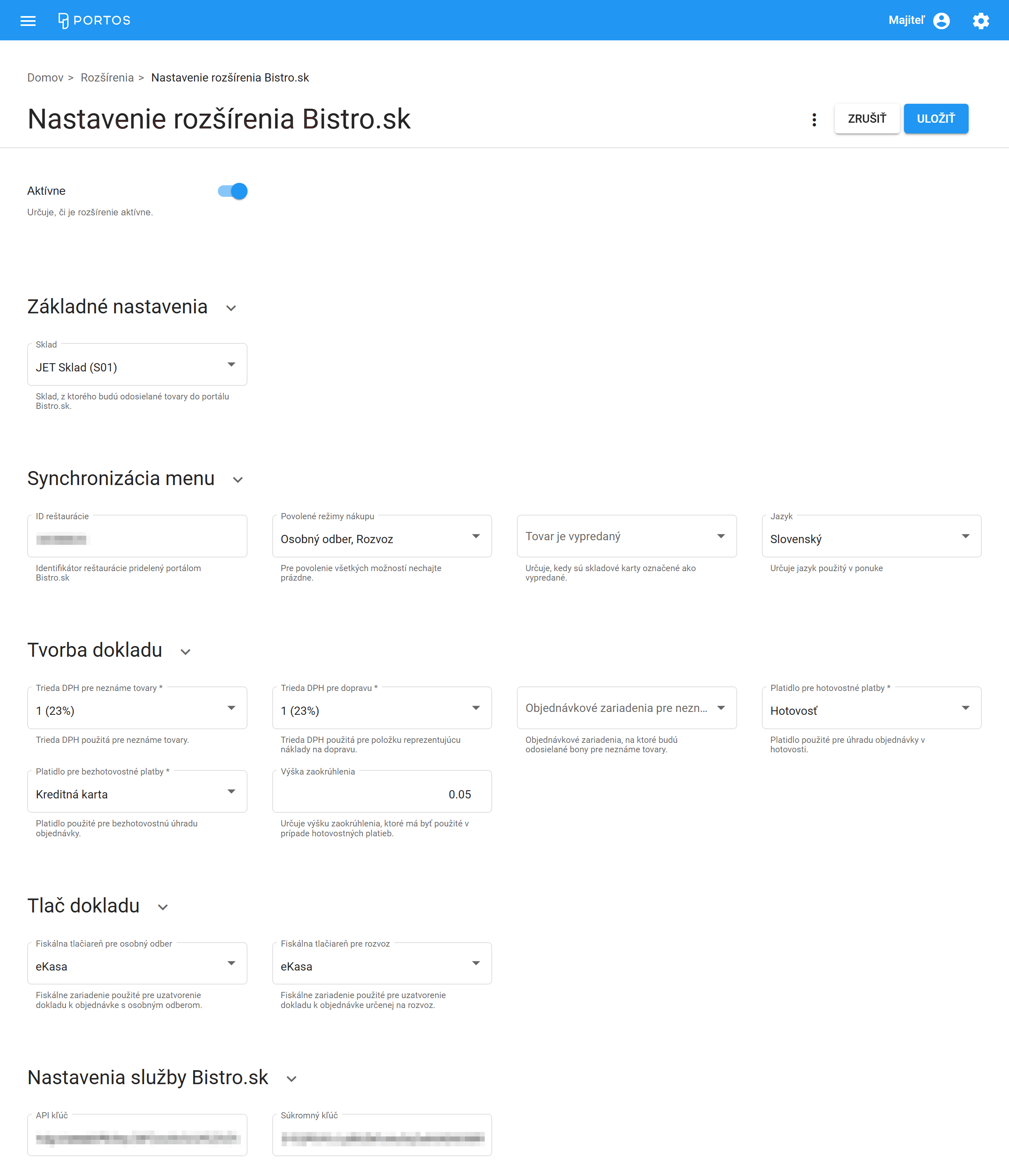Collapse the Základné nastavenia section chevron
Screen dimensions: 1009x1176
tap(231, 308)
